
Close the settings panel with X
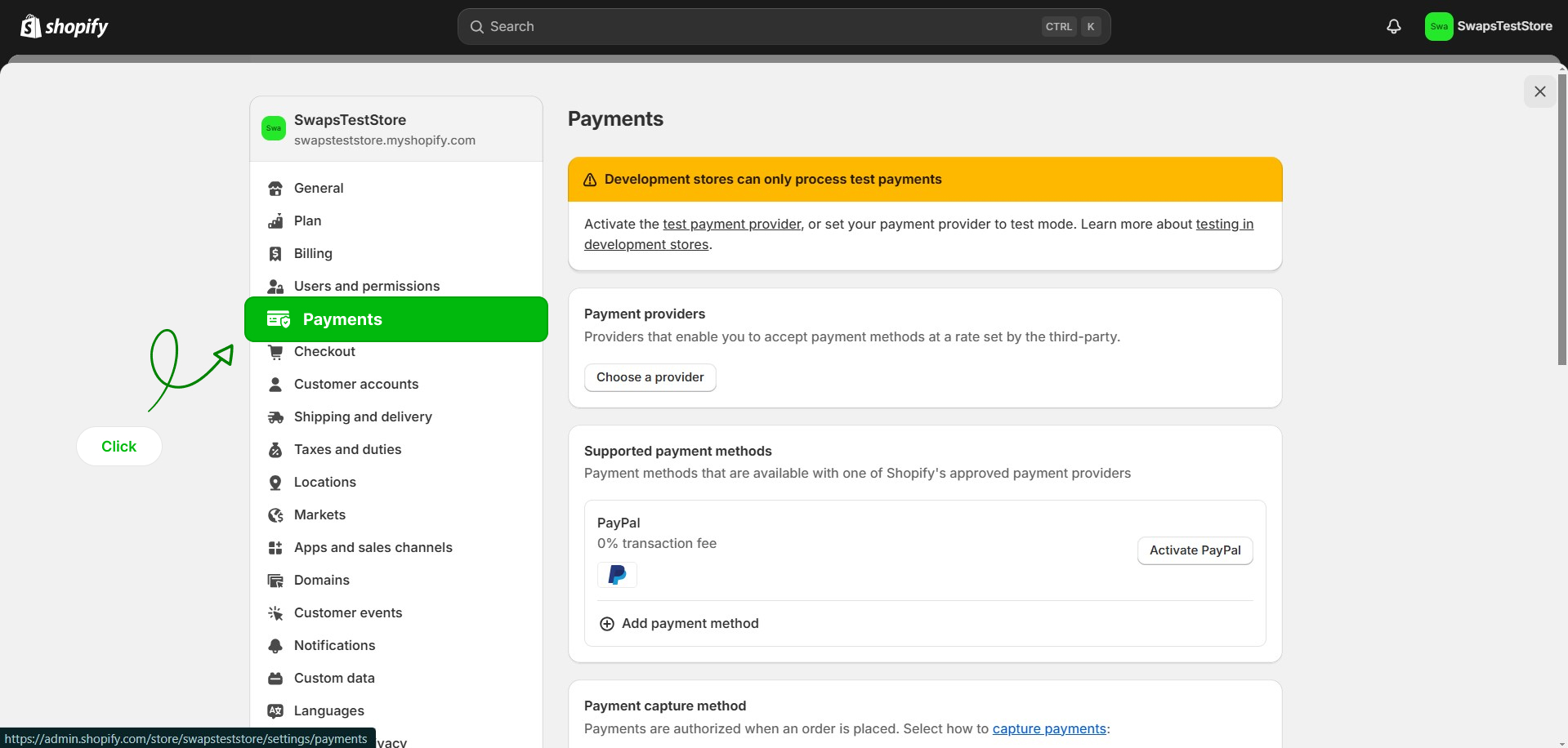point(1540,91)
